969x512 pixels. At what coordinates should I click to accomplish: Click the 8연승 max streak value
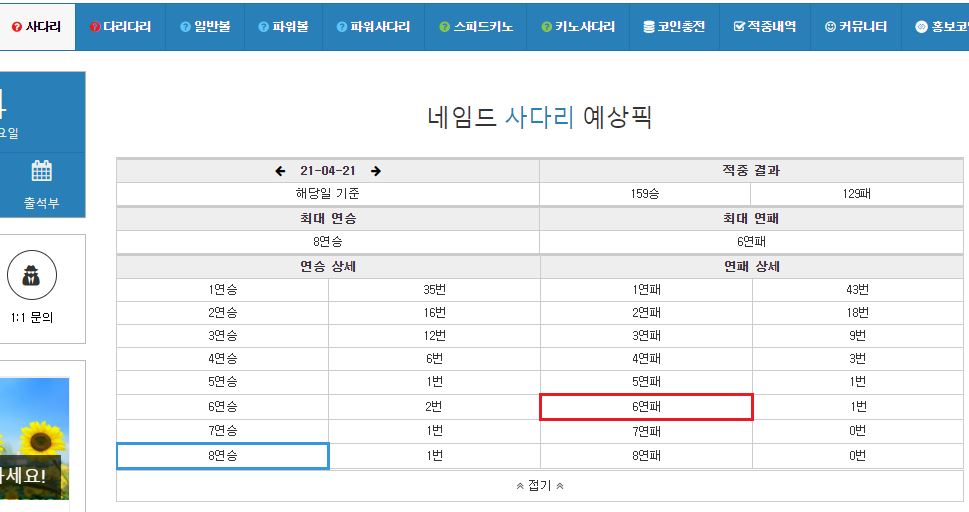tap(328, 242)
